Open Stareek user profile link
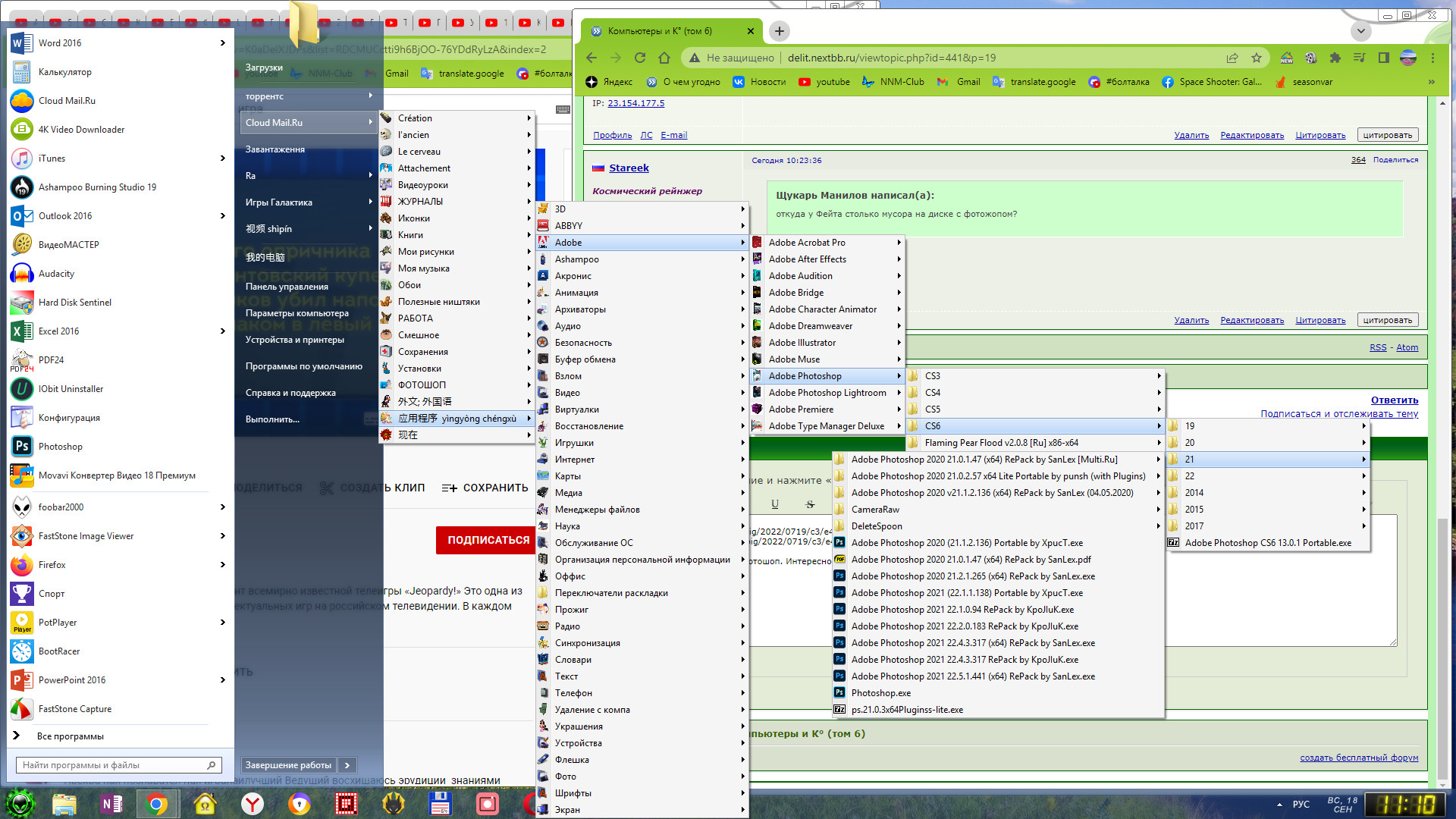The width and height of the screenshot is (1456, 819). [629, 168]
